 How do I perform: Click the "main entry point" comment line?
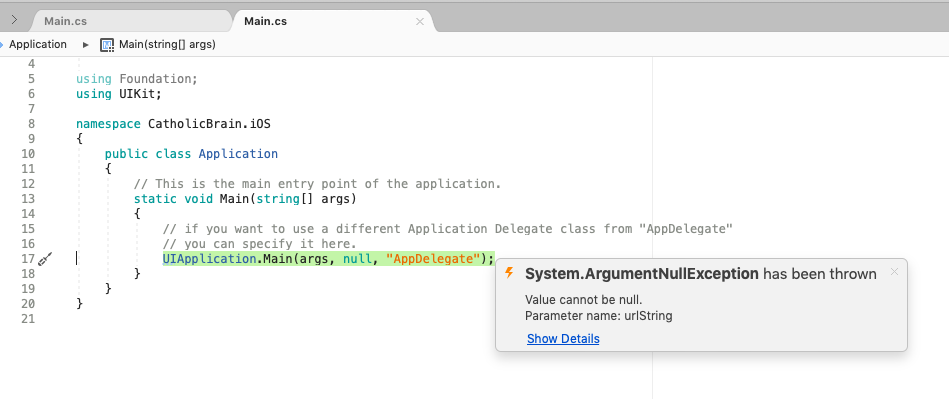coord(317,183)
